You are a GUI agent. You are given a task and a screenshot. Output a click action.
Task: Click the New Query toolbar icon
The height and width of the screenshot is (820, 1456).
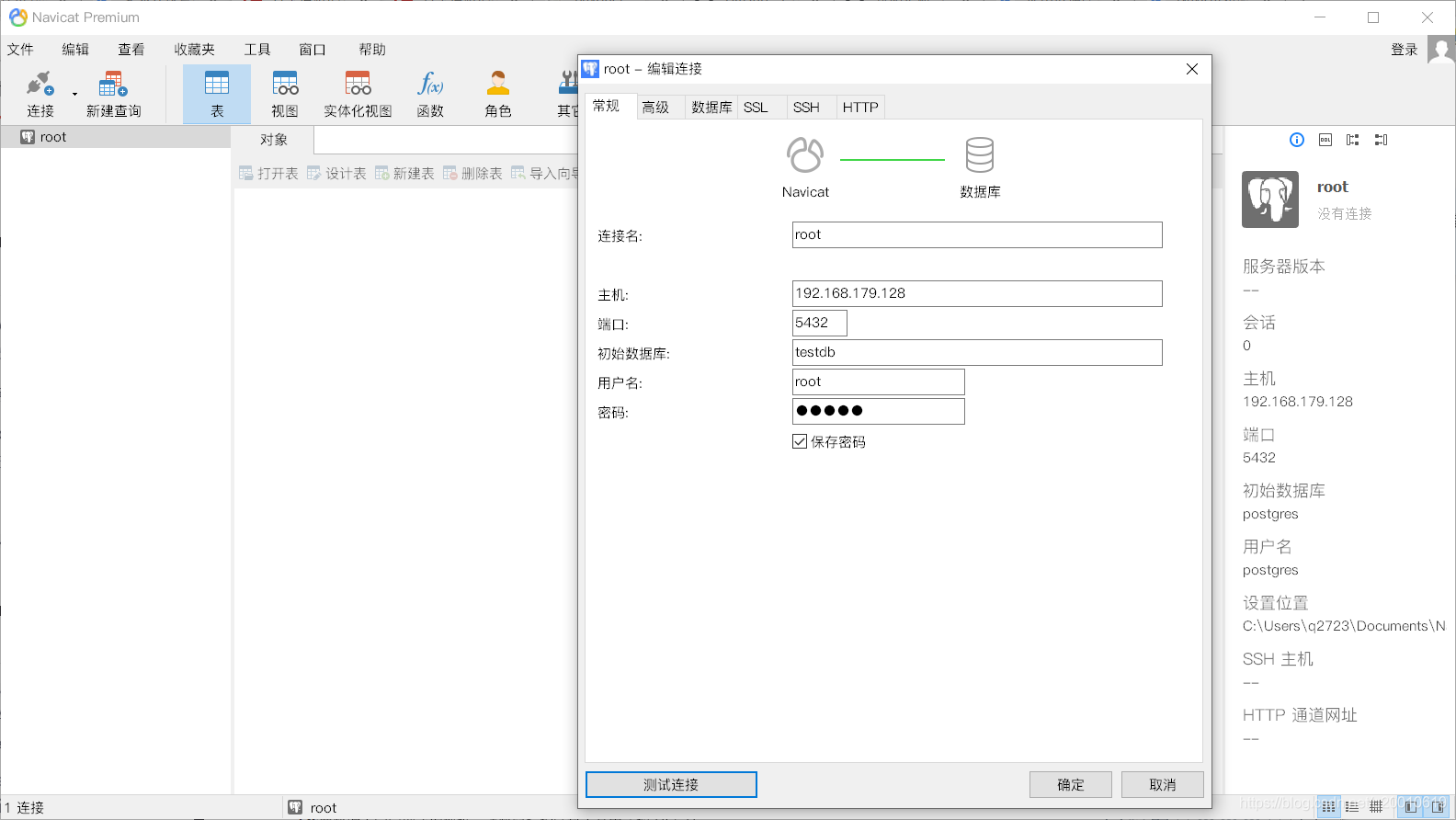coord(114,94)
